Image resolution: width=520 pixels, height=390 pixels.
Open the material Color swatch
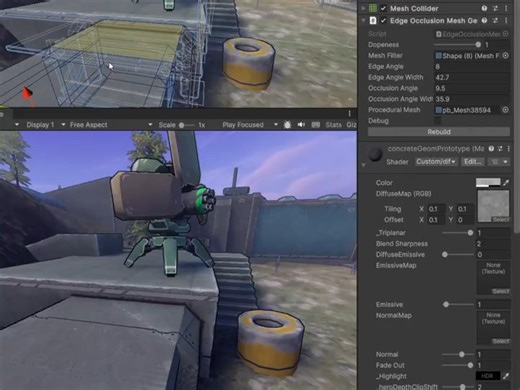pyautogui.click(x=488, y=182)
